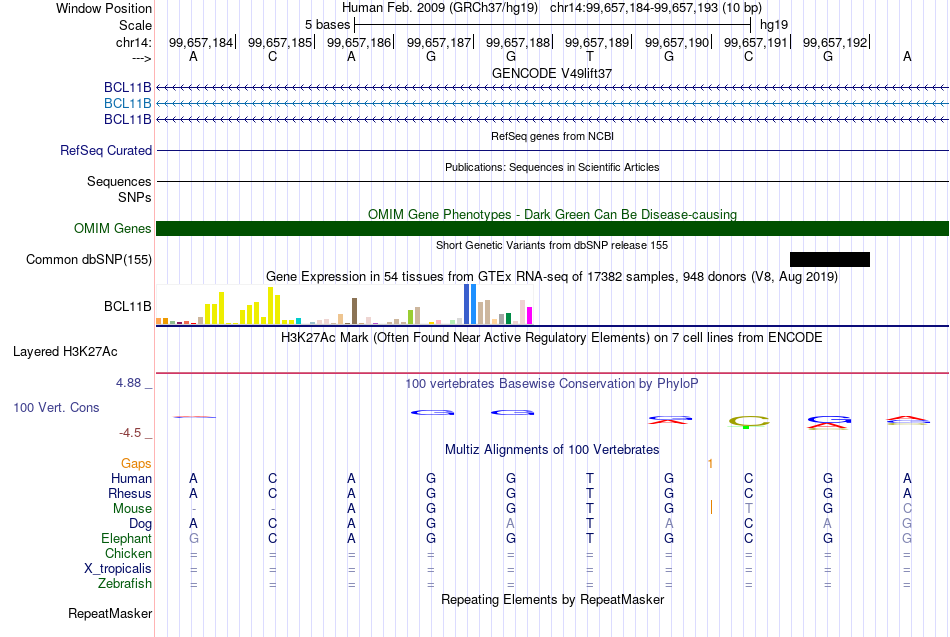
Task: Click the 4.88 PhyloP upper scale value
Action: click(128, 383)
